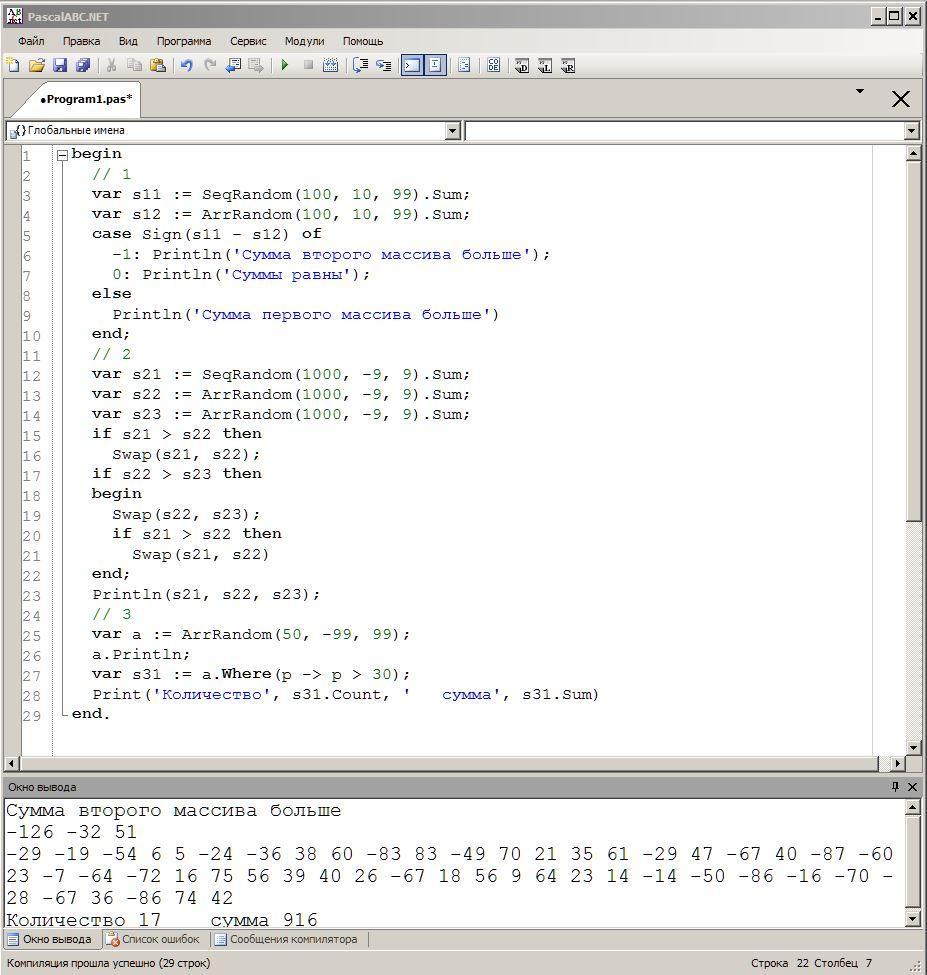Switch to the Список ошибок tab
Screen dimensions: 927x975
pyautogui.click(x=153, y=940)
